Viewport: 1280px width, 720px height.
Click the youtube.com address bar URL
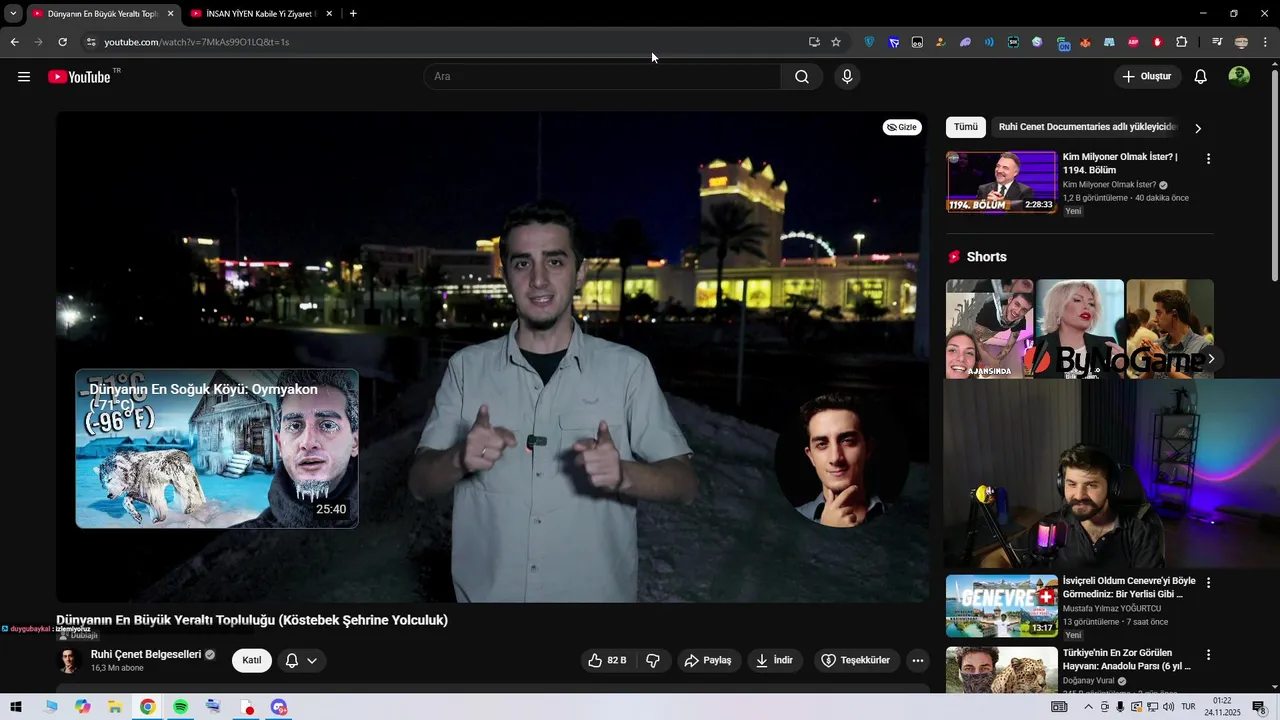[x=197, y=42]
